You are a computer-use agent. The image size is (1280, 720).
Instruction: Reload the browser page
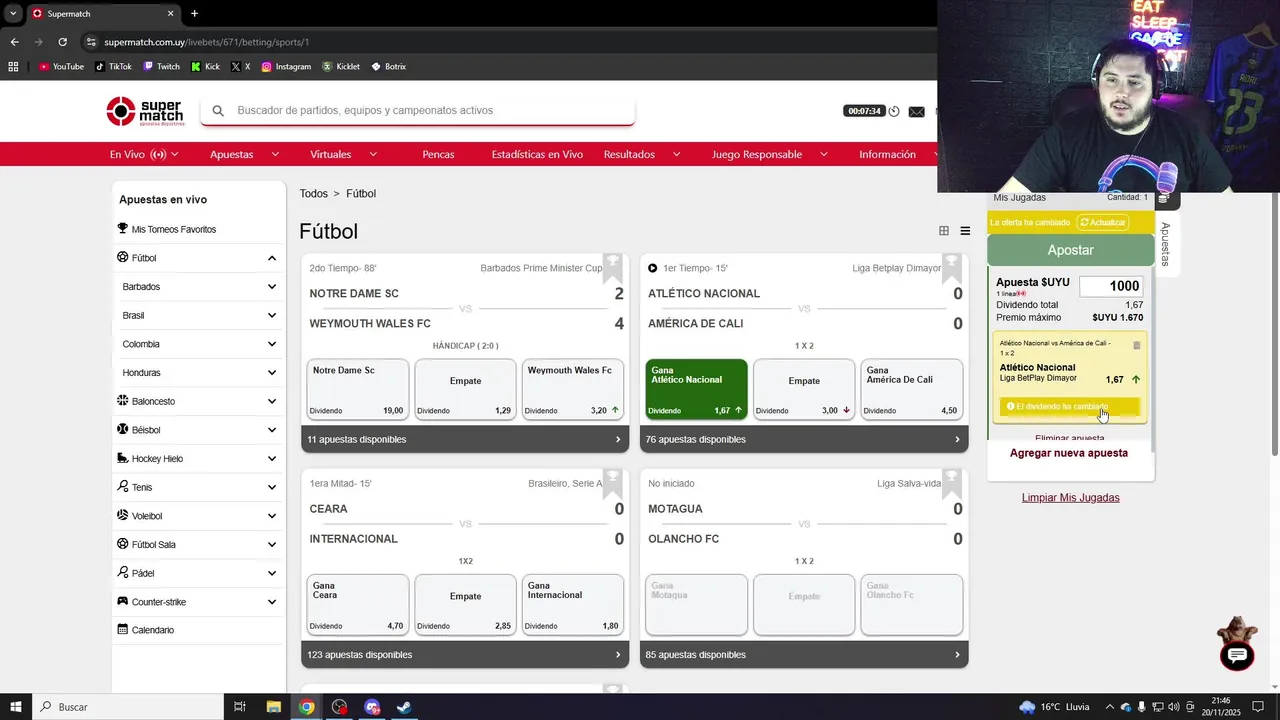tap(62, 42)
